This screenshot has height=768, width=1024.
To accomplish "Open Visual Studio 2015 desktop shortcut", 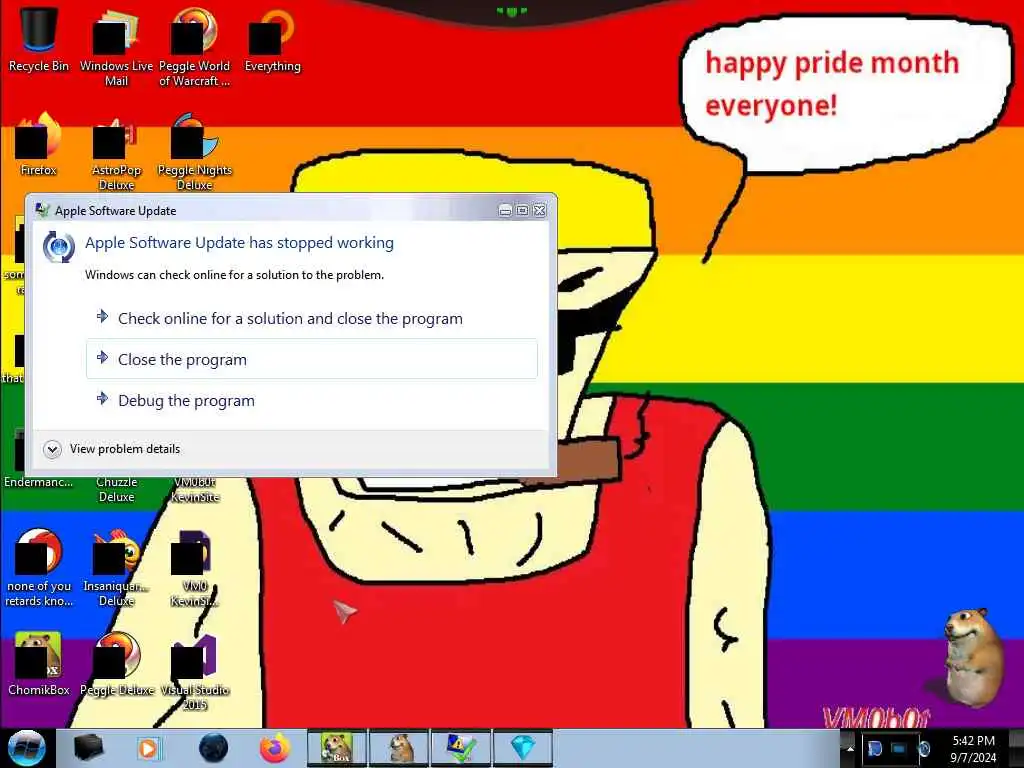I will tap(195, 671).
